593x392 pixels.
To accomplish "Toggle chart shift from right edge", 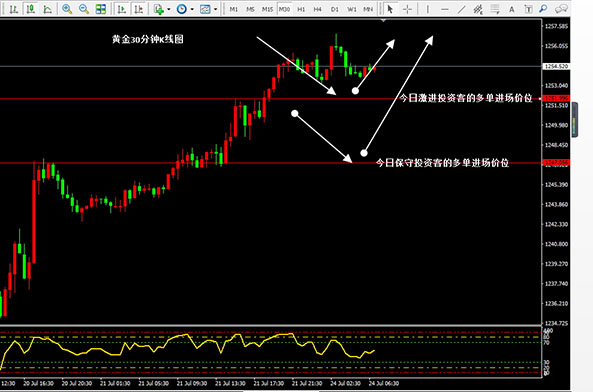I will tap(139, 9).
